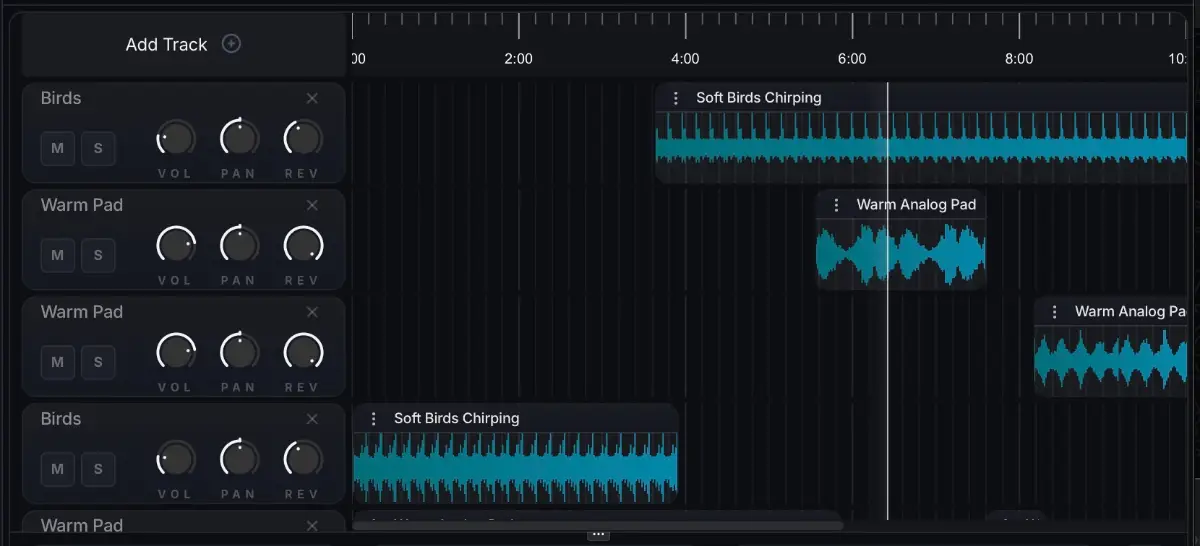Remove the second Warm Pad track via X
This screenshot has height=546, width=1200.
(x=312, y=312)
